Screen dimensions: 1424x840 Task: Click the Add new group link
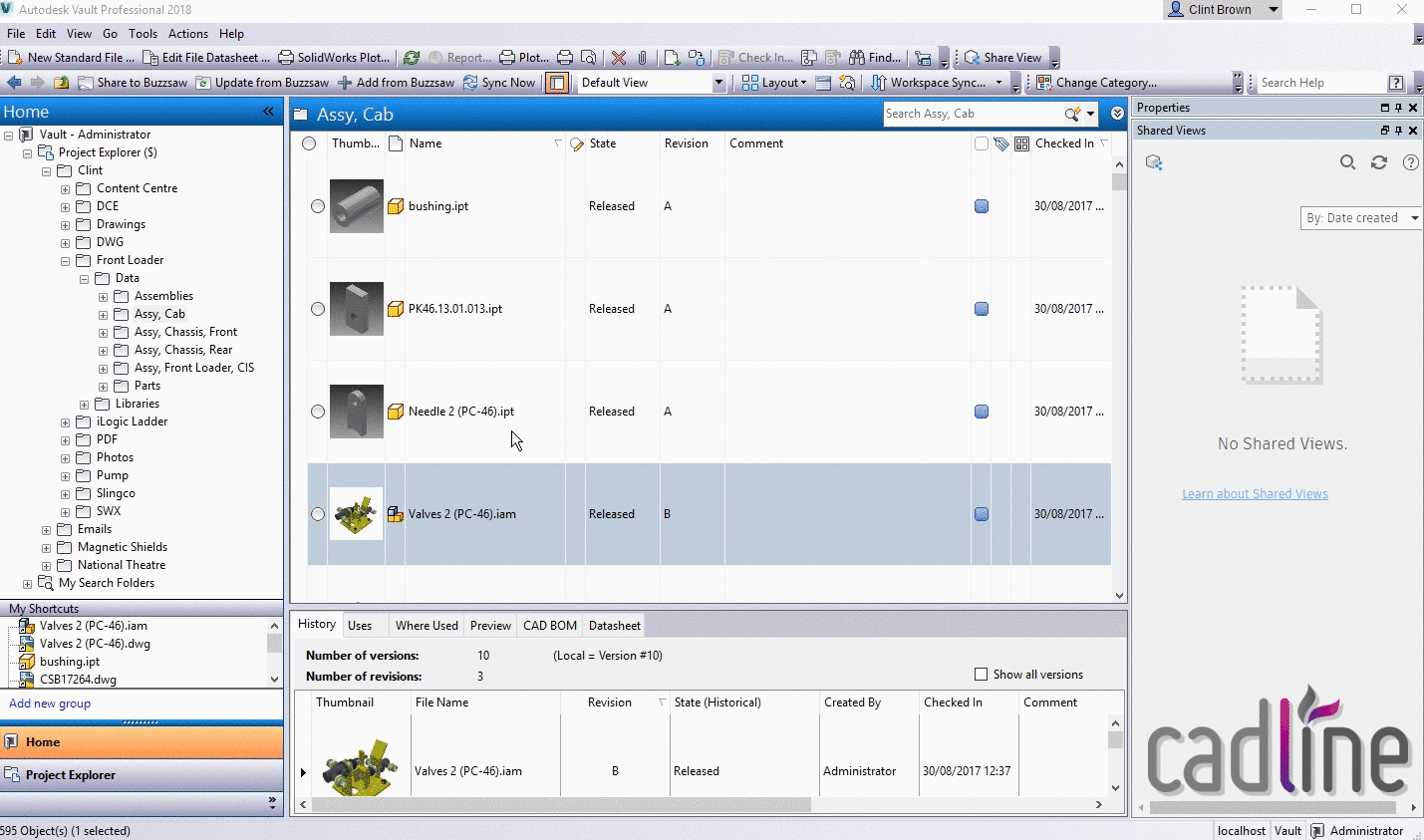(50, 703)
